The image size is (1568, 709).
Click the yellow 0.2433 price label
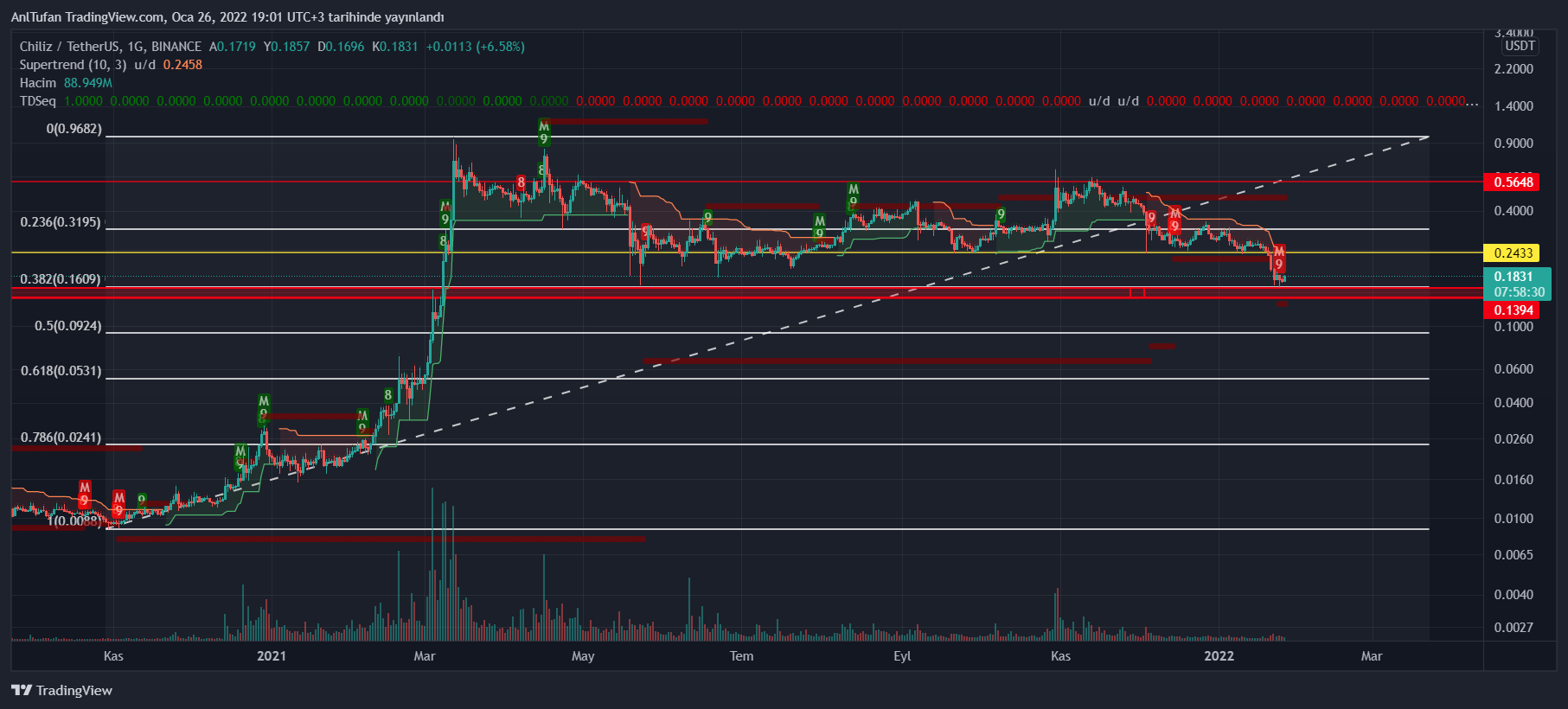(x=1510, y=253)
